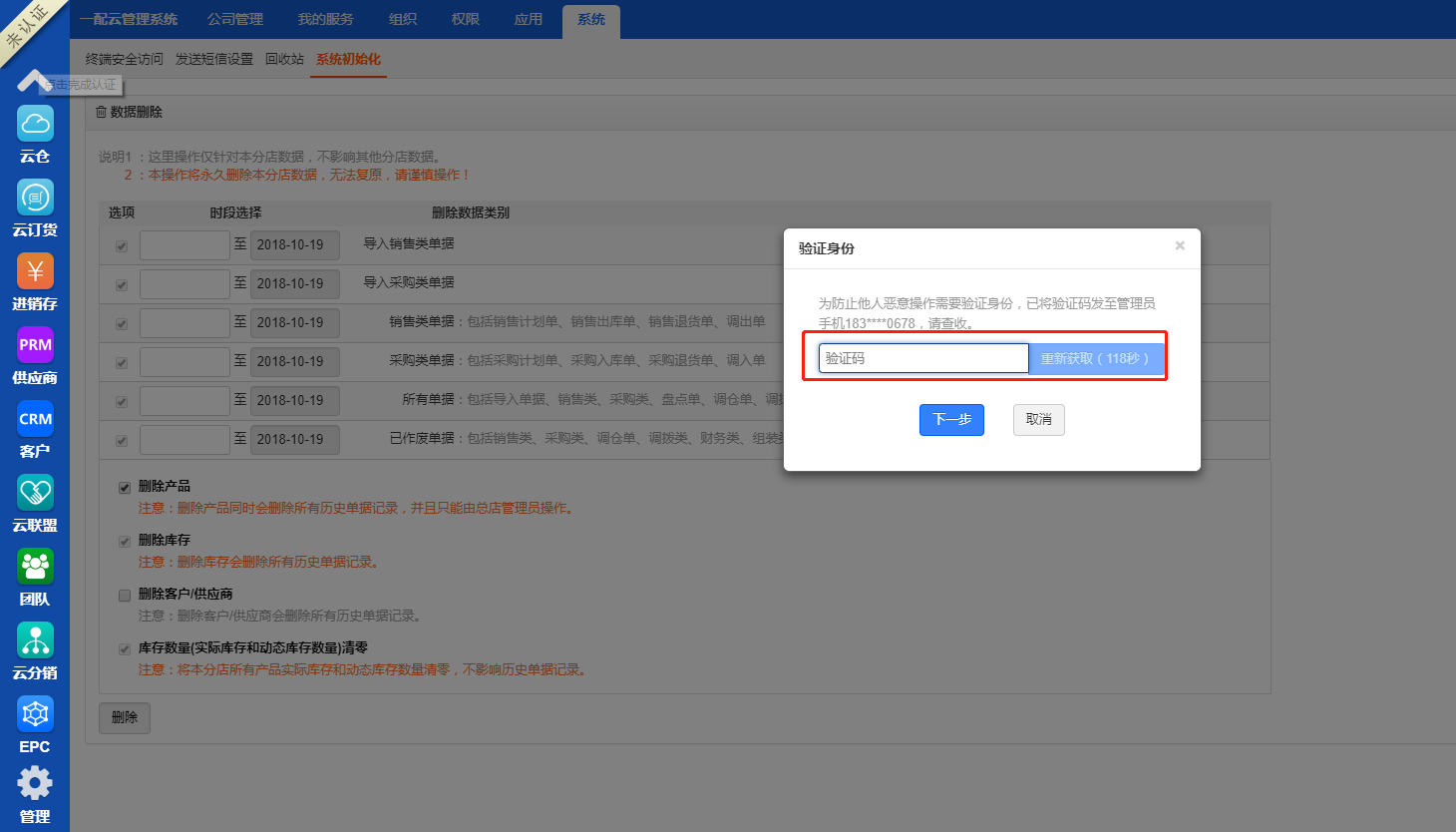Toggle checkbox for 导入销售类单据 row
This screenshot has height=832, width=1456.
[x=122, y=246]
